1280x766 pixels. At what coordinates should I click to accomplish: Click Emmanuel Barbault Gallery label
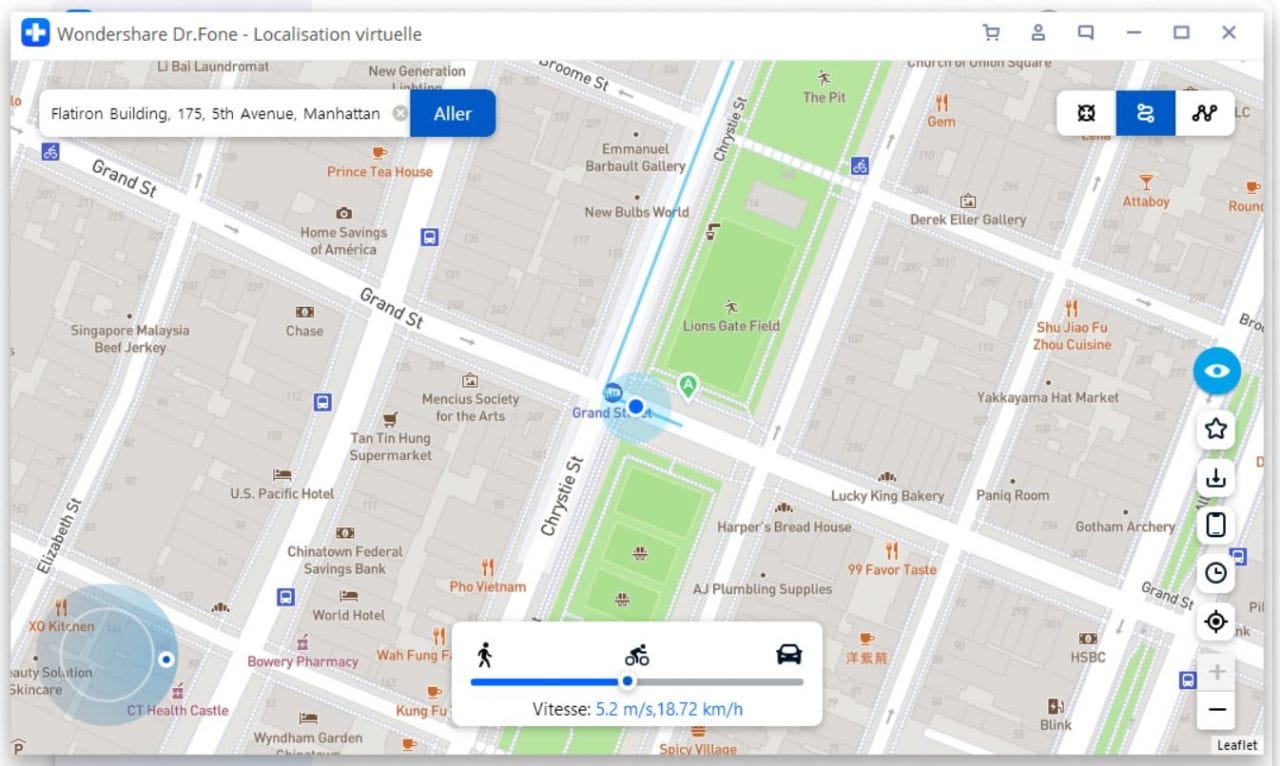(635, 157)
